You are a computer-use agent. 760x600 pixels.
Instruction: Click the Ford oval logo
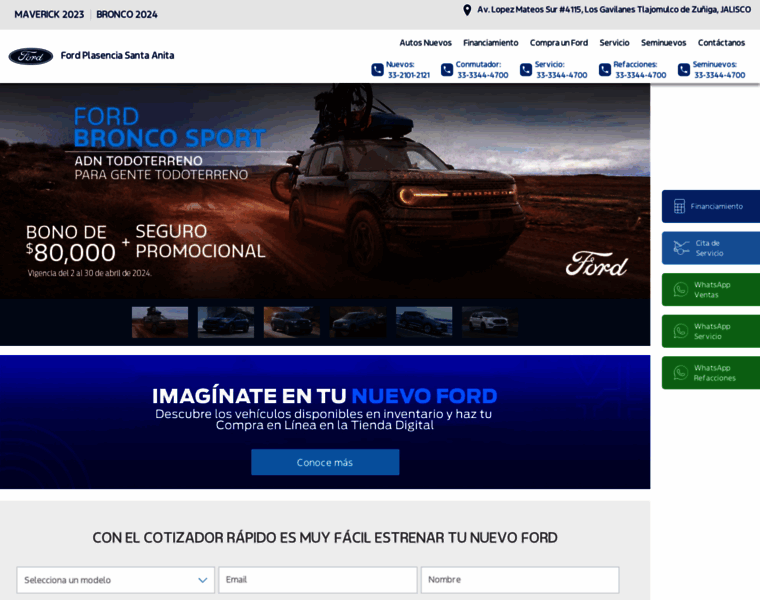(x=31, y=56)
